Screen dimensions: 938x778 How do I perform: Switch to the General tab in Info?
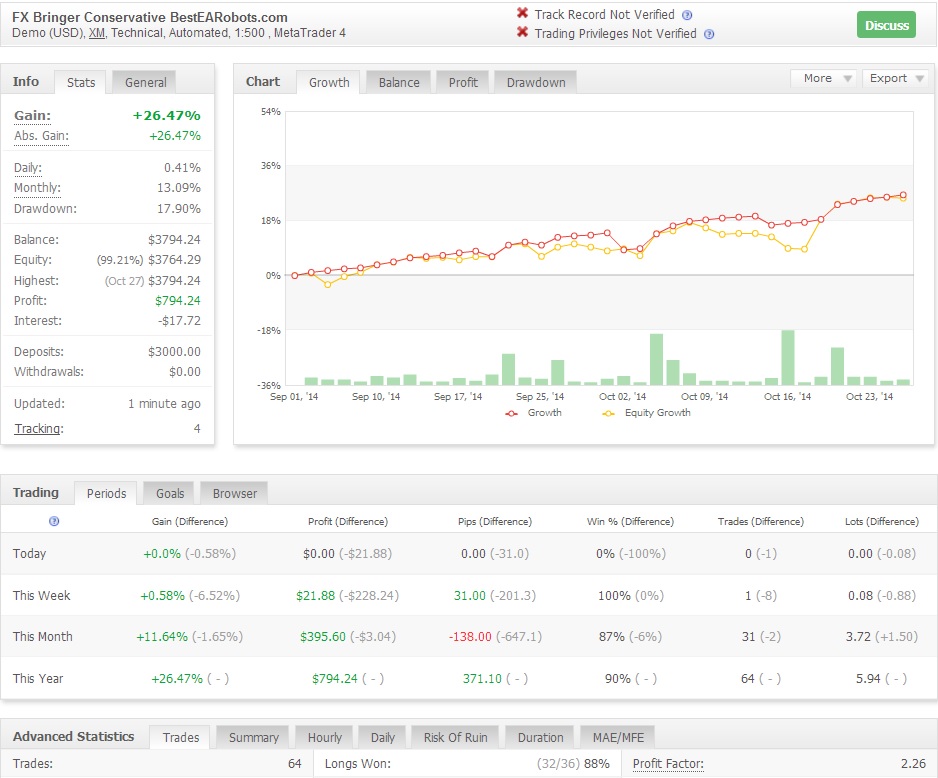click(x=145, y=83)
